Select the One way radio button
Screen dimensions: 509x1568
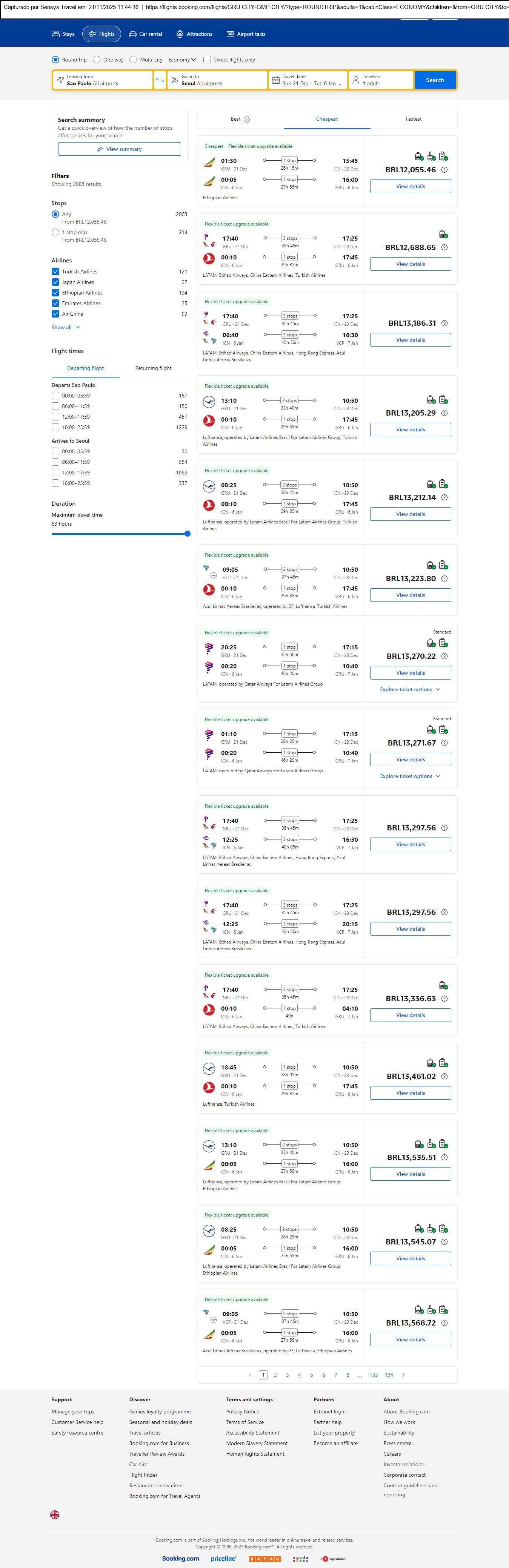click(97, 60)
